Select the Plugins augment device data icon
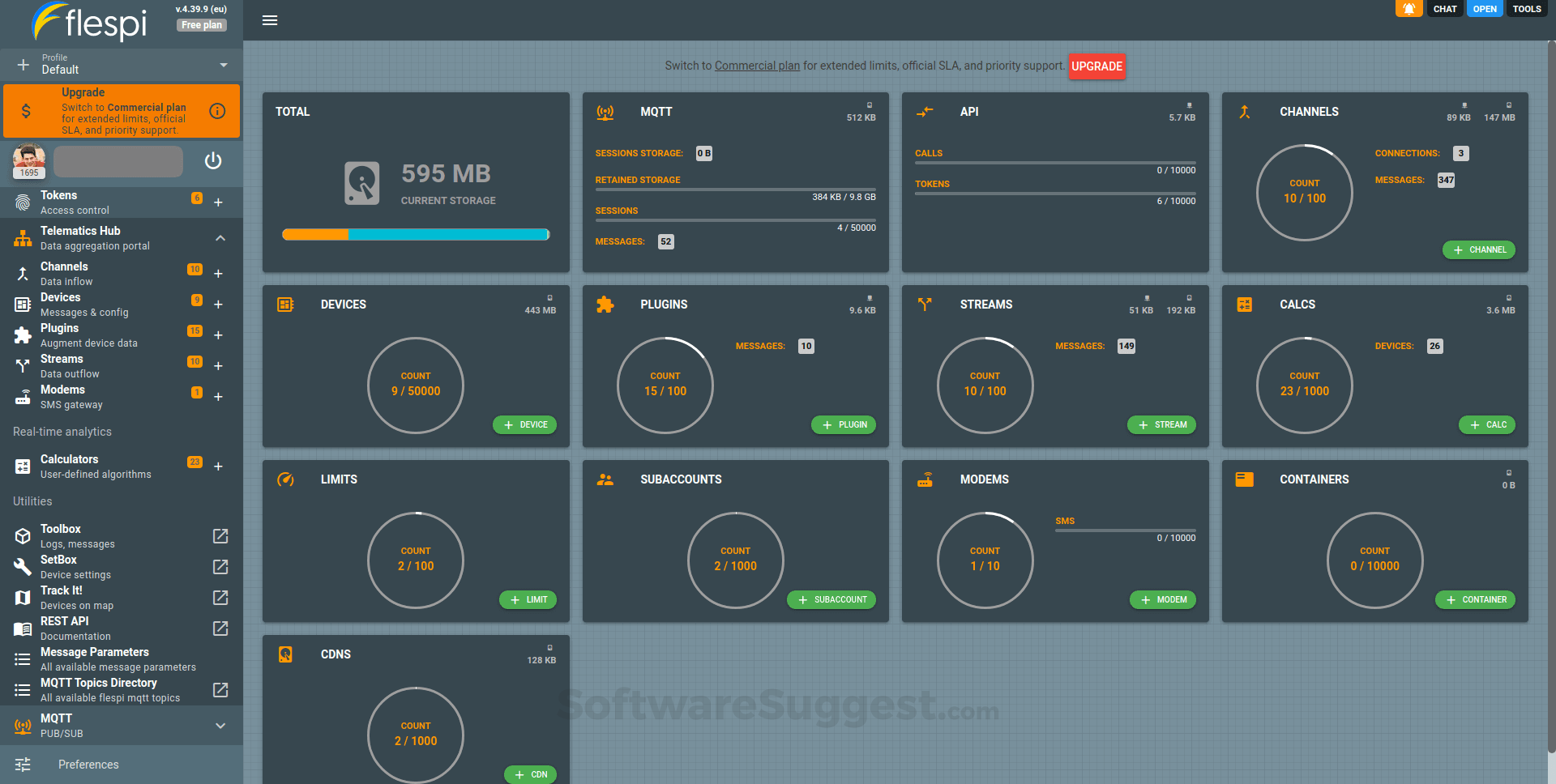 22,334
